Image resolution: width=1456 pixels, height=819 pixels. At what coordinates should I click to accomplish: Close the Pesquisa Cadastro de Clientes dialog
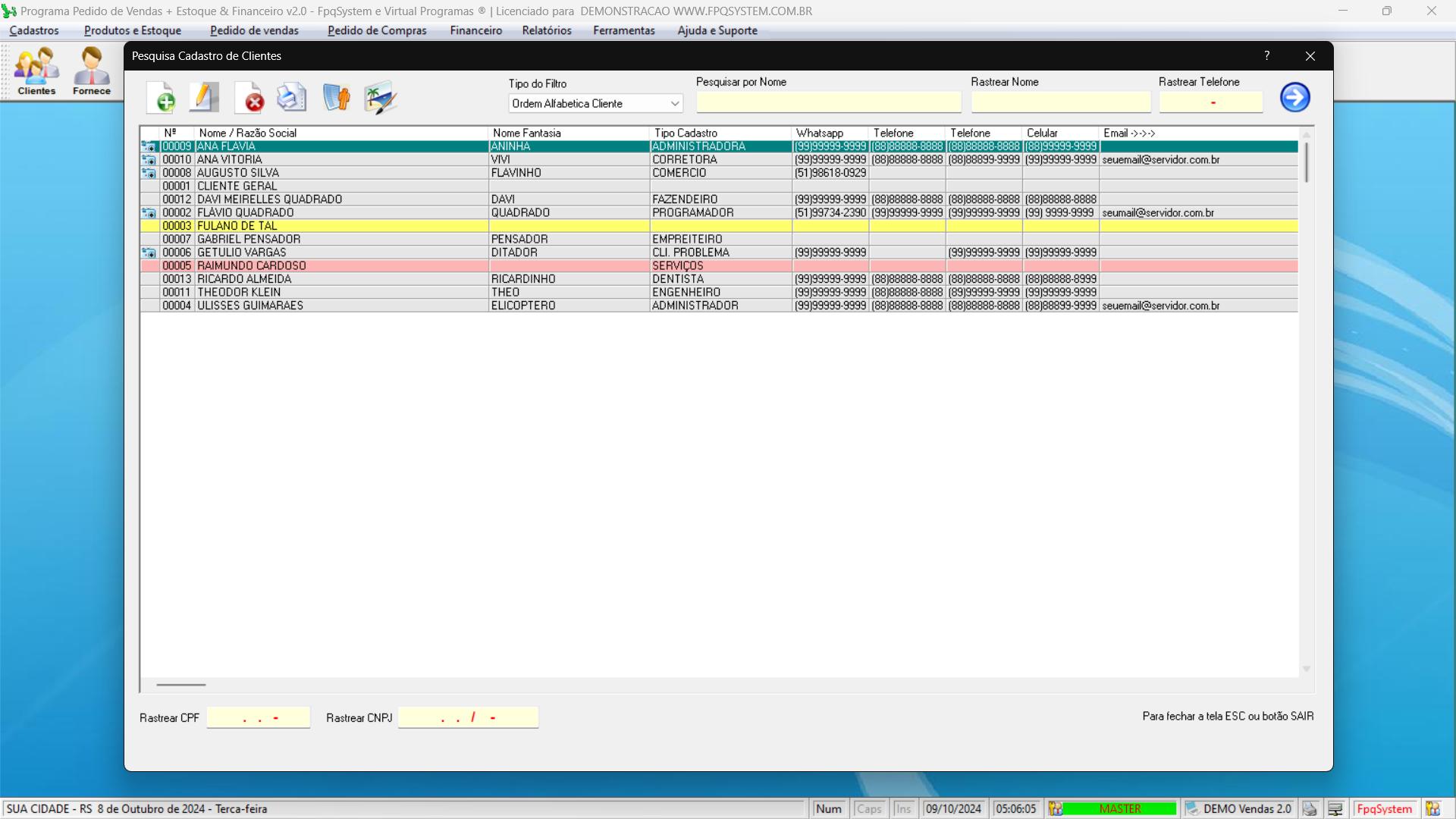[x=1310, y=56]
